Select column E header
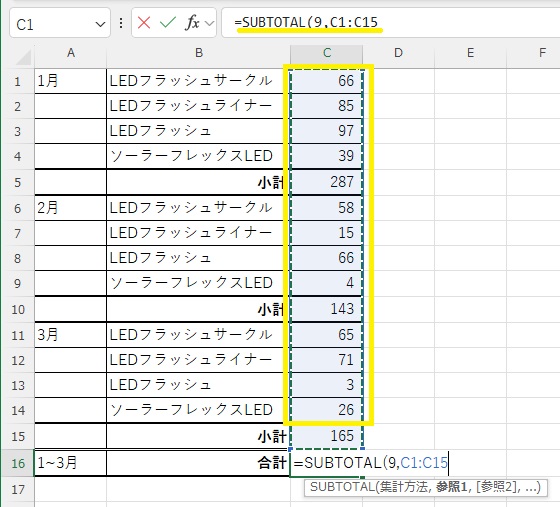This screenshot has height=507, width=560. 470,53
